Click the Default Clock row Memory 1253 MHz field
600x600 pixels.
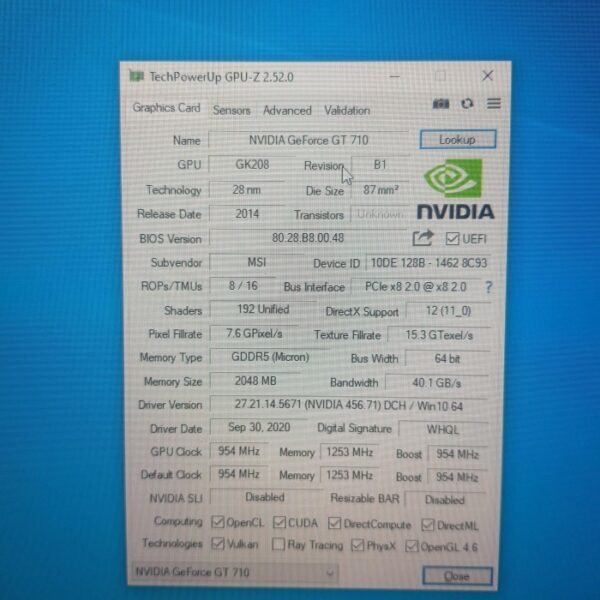click(x=349, y=475)
